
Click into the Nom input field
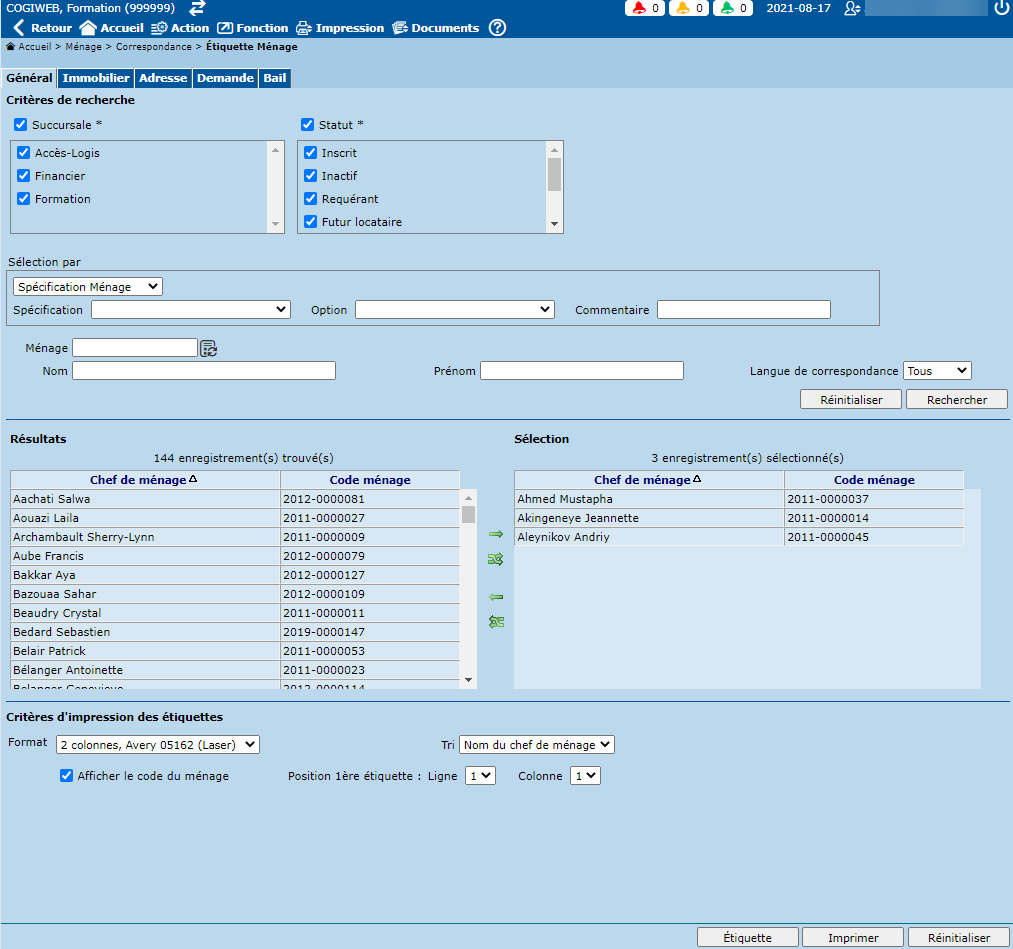[x=204, y=371]
